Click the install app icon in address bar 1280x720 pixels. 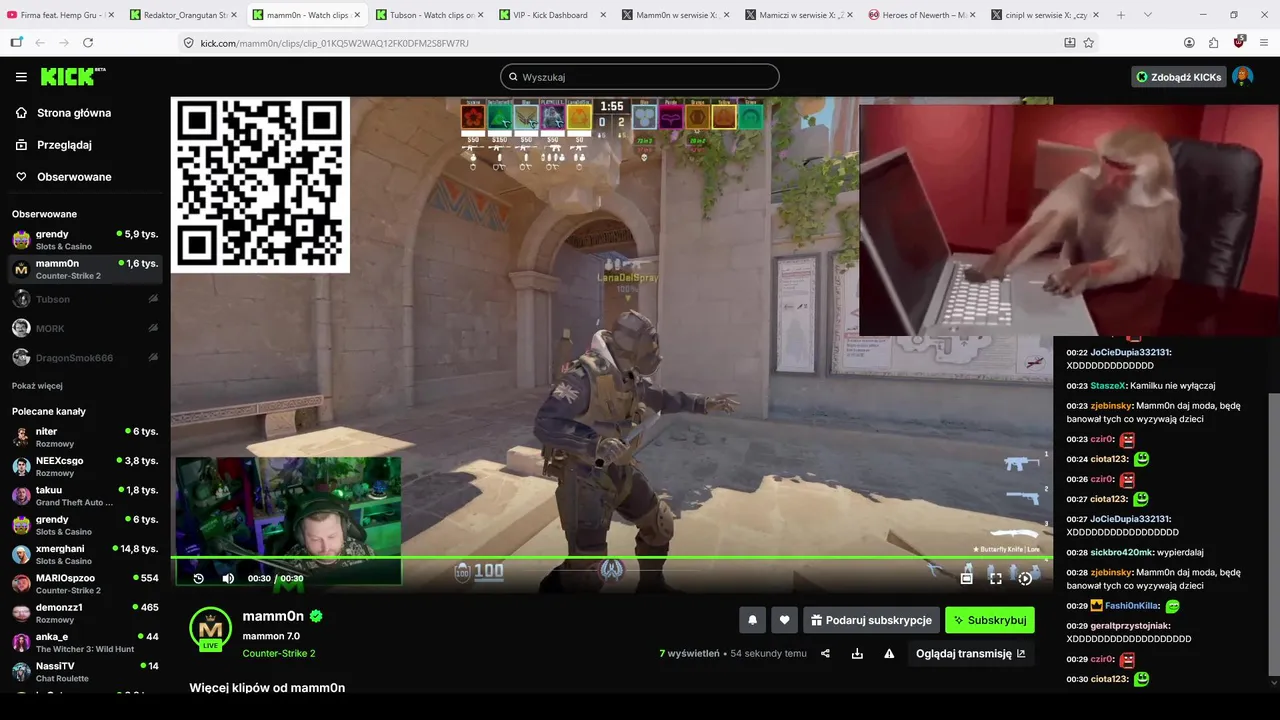(1069, 43)
